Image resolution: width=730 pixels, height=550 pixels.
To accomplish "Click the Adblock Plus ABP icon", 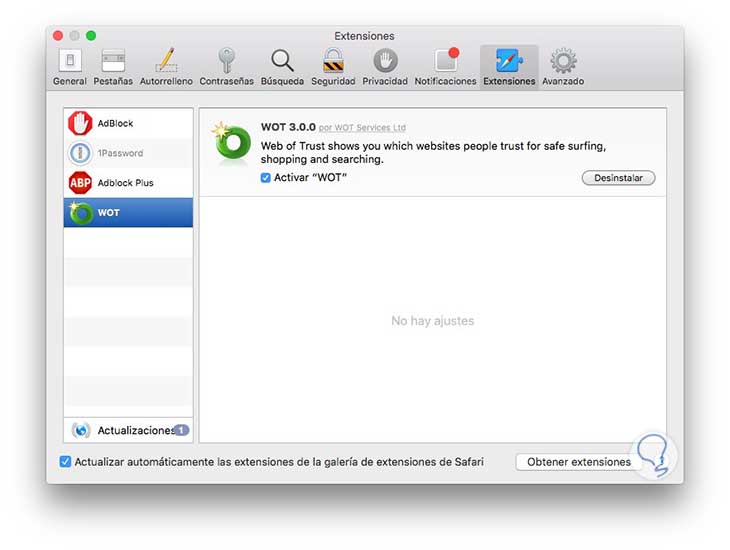I will pos(80,183).
